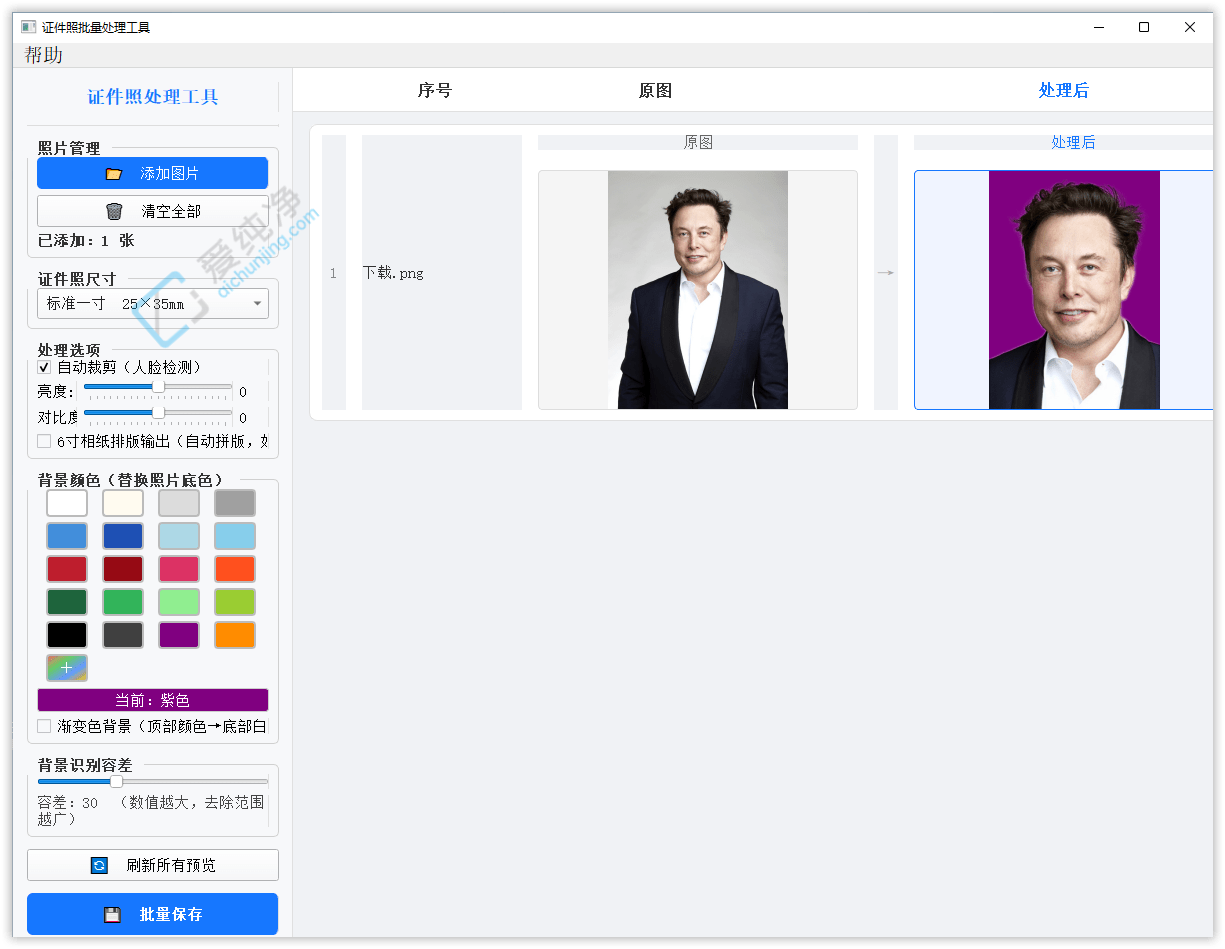Open the custom color plus swatch
The height and width of the screenshot is (949, 1225).
point(67,667)
